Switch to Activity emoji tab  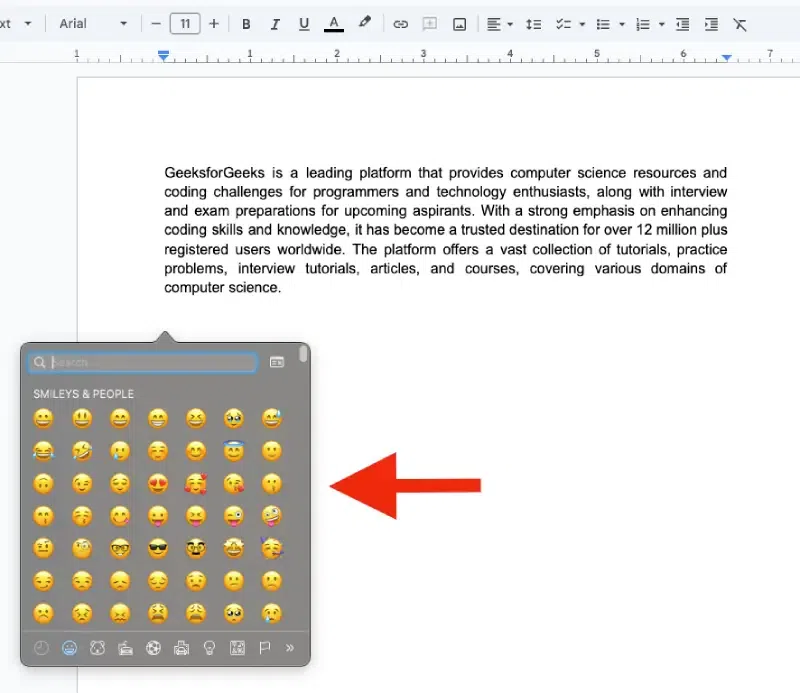pos(154,648)
